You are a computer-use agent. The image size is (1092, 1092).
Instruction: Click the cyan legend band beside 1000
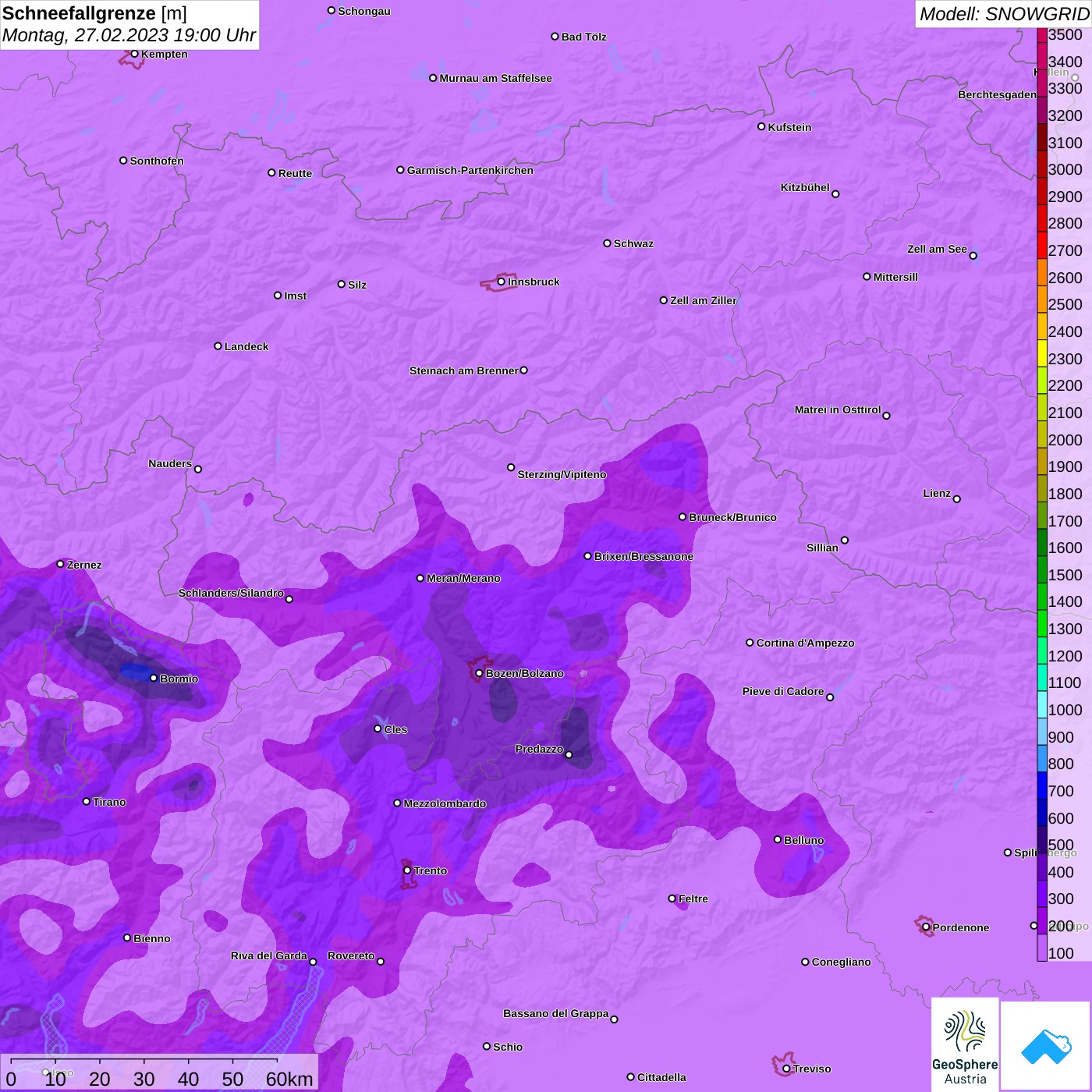pyautogui.click(x=1042, y=704)
